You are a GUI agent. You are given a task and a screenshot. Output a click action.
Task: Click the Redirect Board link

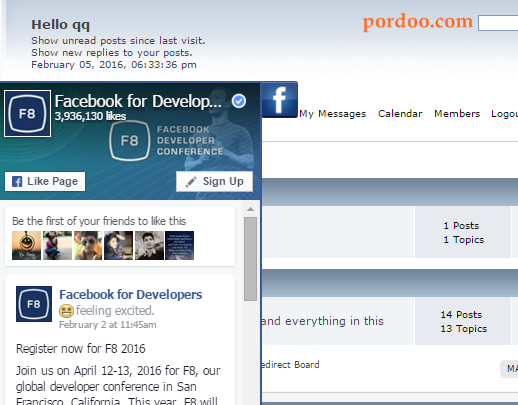(x=291, y=365)
